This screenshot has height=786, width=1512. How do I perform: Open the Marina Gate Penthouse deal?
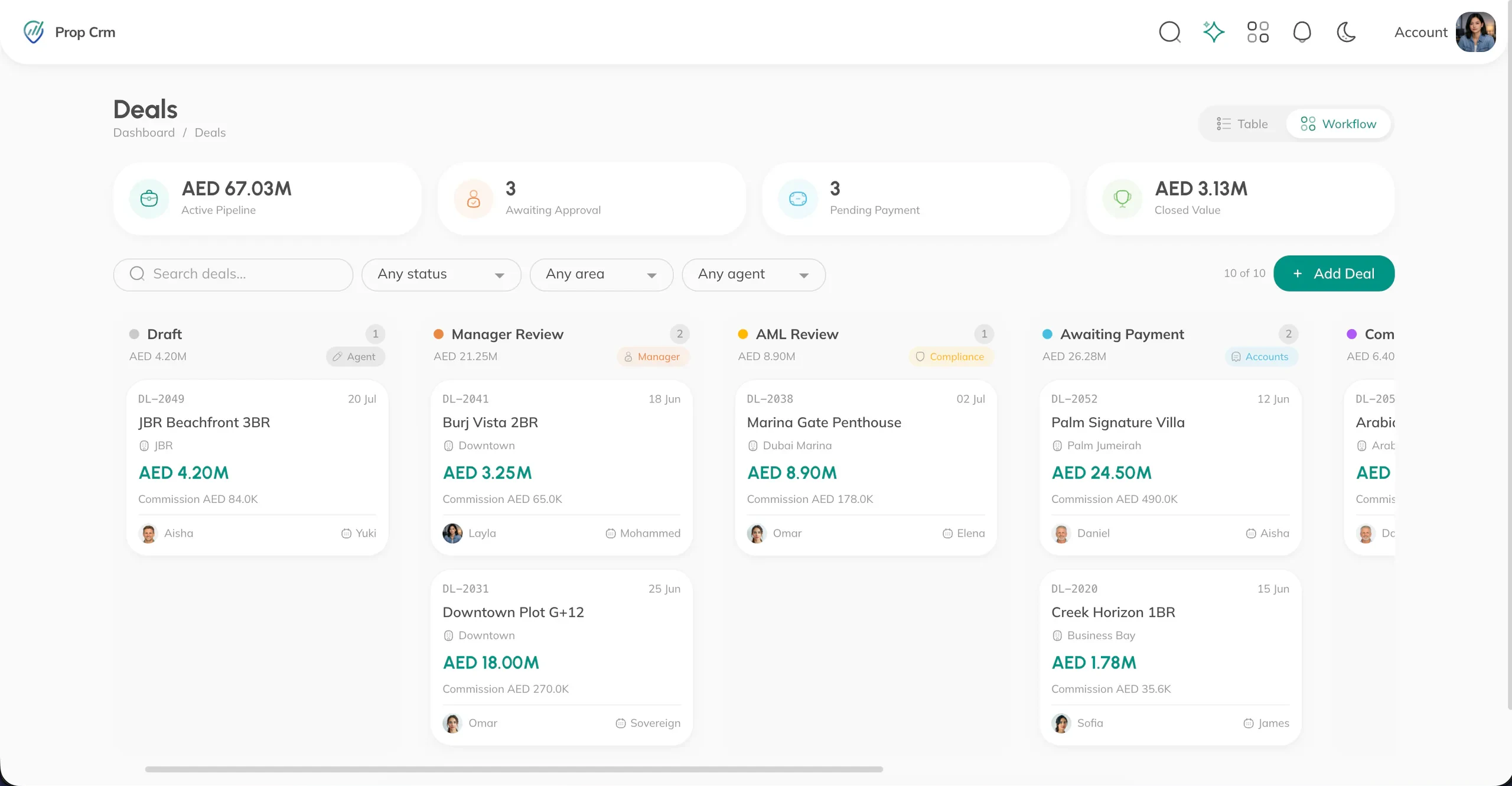point(866,467)
